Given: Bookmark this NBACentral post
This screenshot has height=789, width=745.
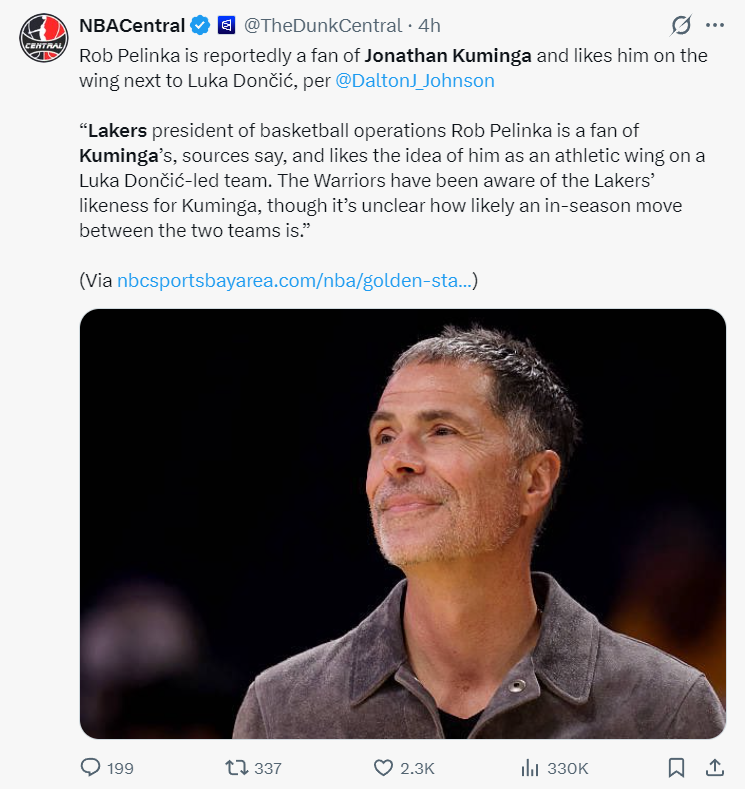Looking at the screenshot, I should tap(676, 767).
